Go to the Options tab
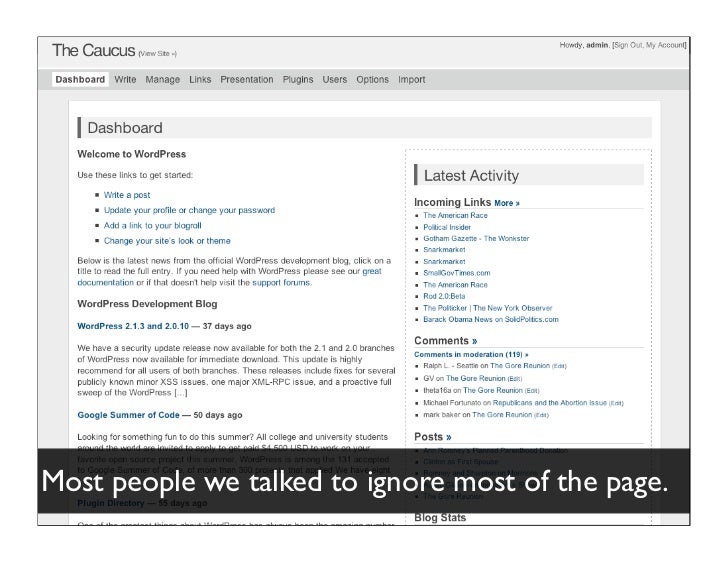 pos(372,80)
